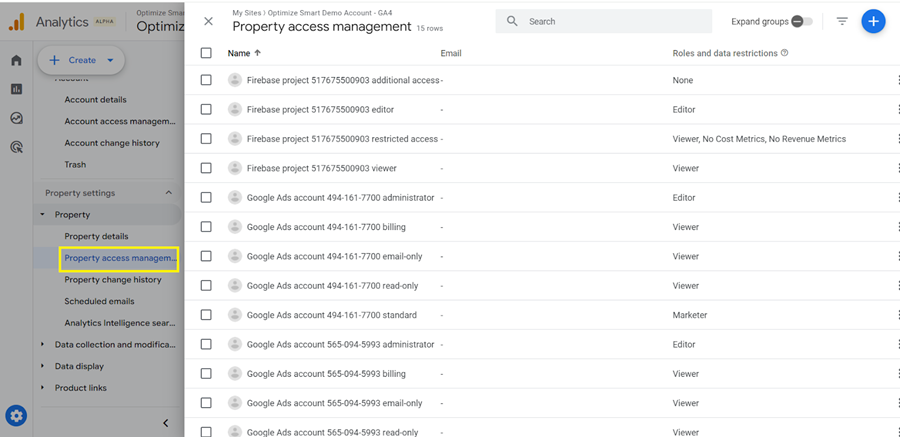
Task: Click the help icon beside Roles and data restrictions
Action: (x=785, y=53)
